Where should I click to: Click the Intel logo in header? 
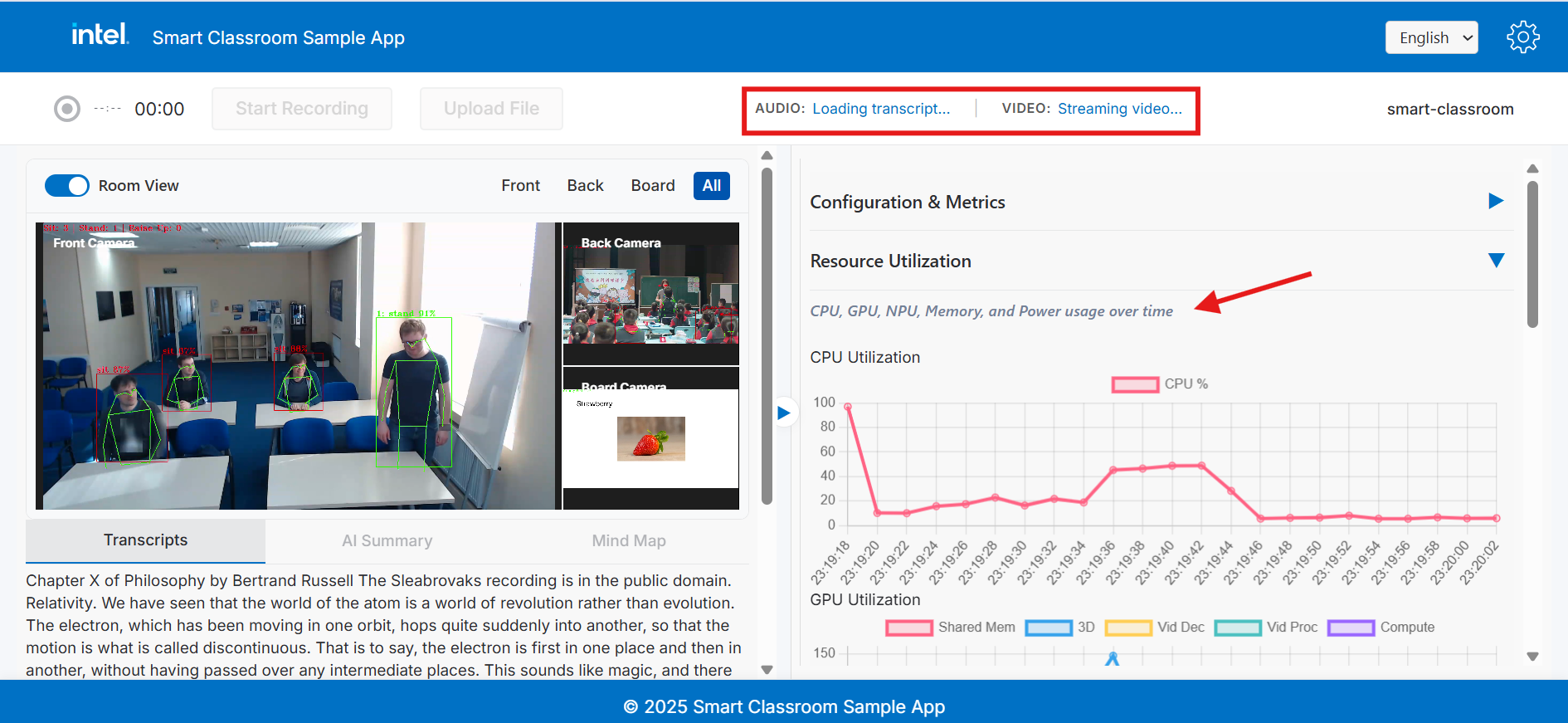100,35
